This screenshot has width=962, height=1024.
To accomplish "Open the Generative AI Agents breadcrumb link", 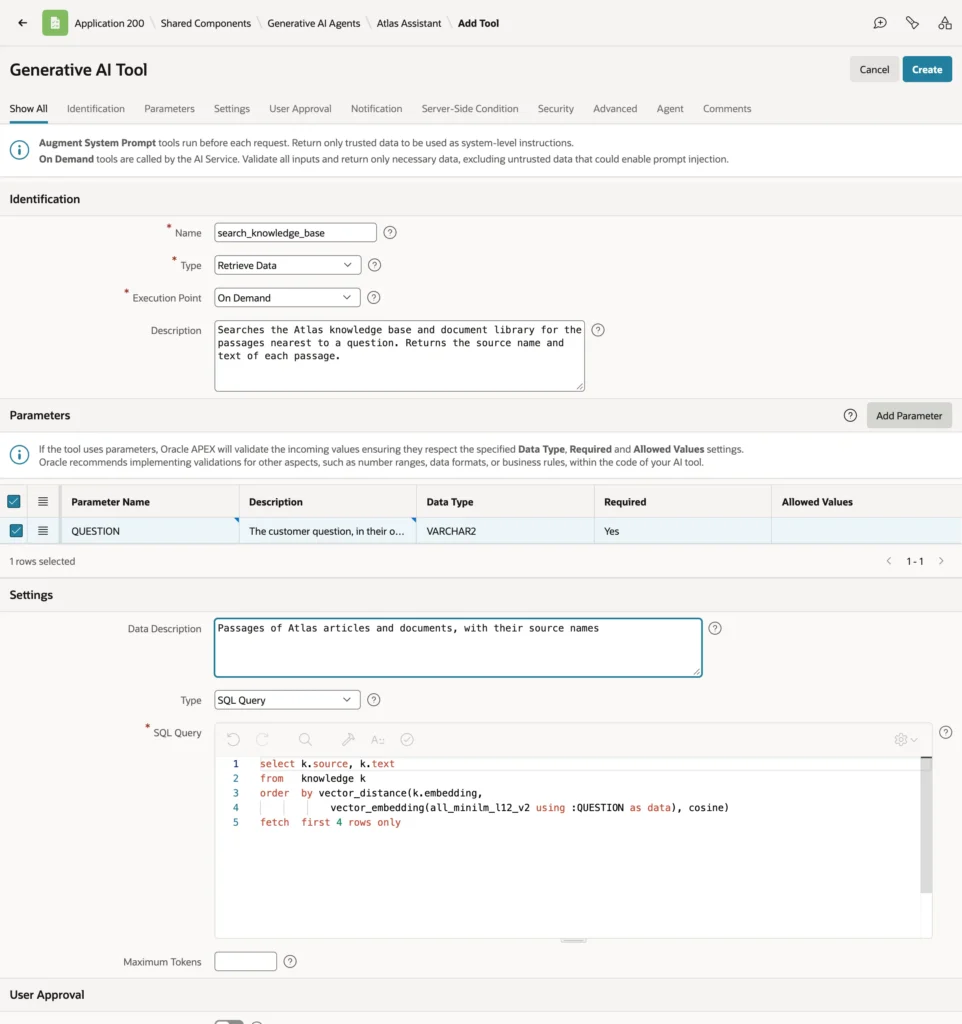I will 313,23.
